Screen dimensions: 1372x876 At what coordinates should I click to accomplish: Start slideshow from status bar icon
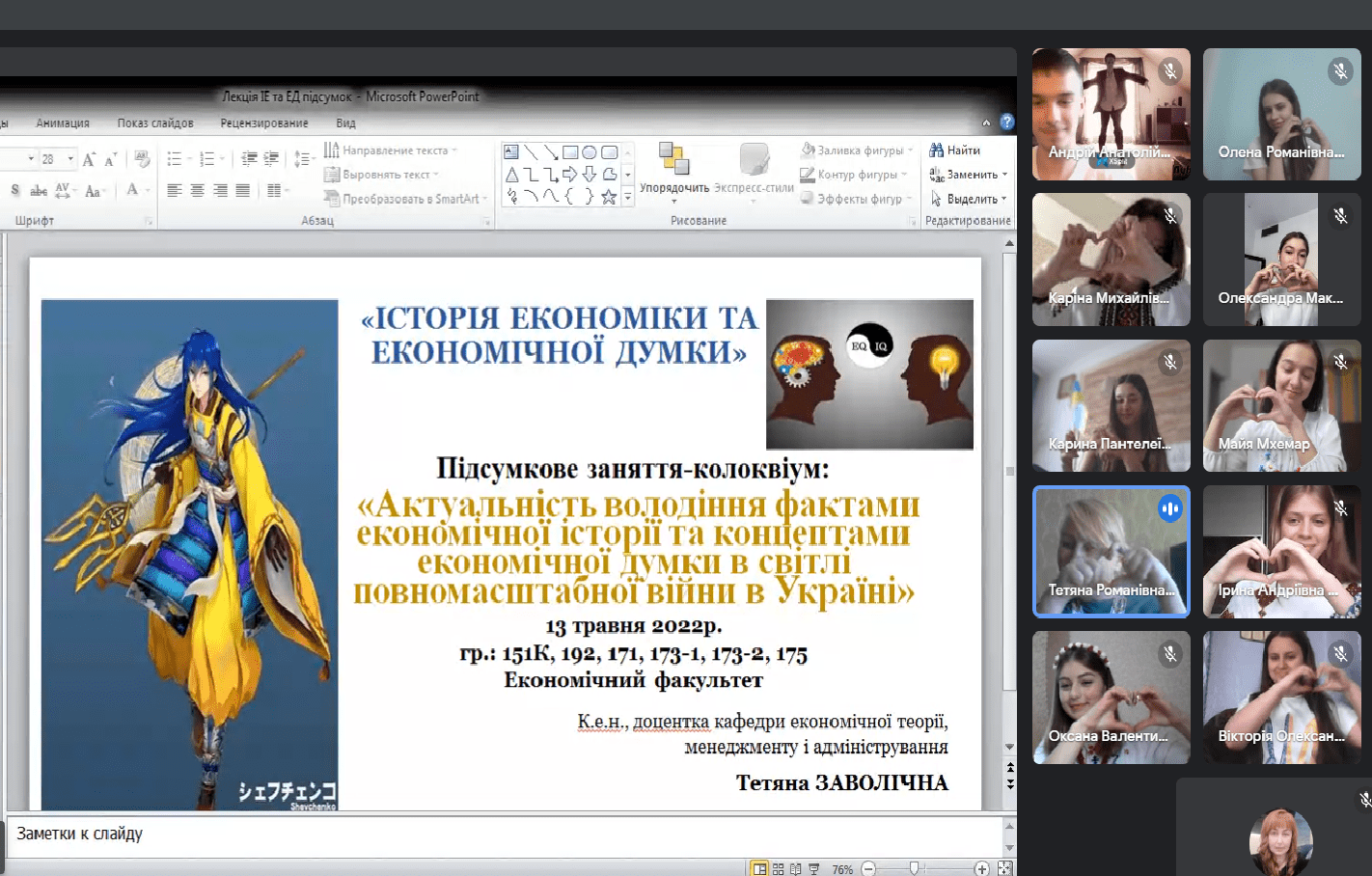pyautogui.click(x=813, y=868)
